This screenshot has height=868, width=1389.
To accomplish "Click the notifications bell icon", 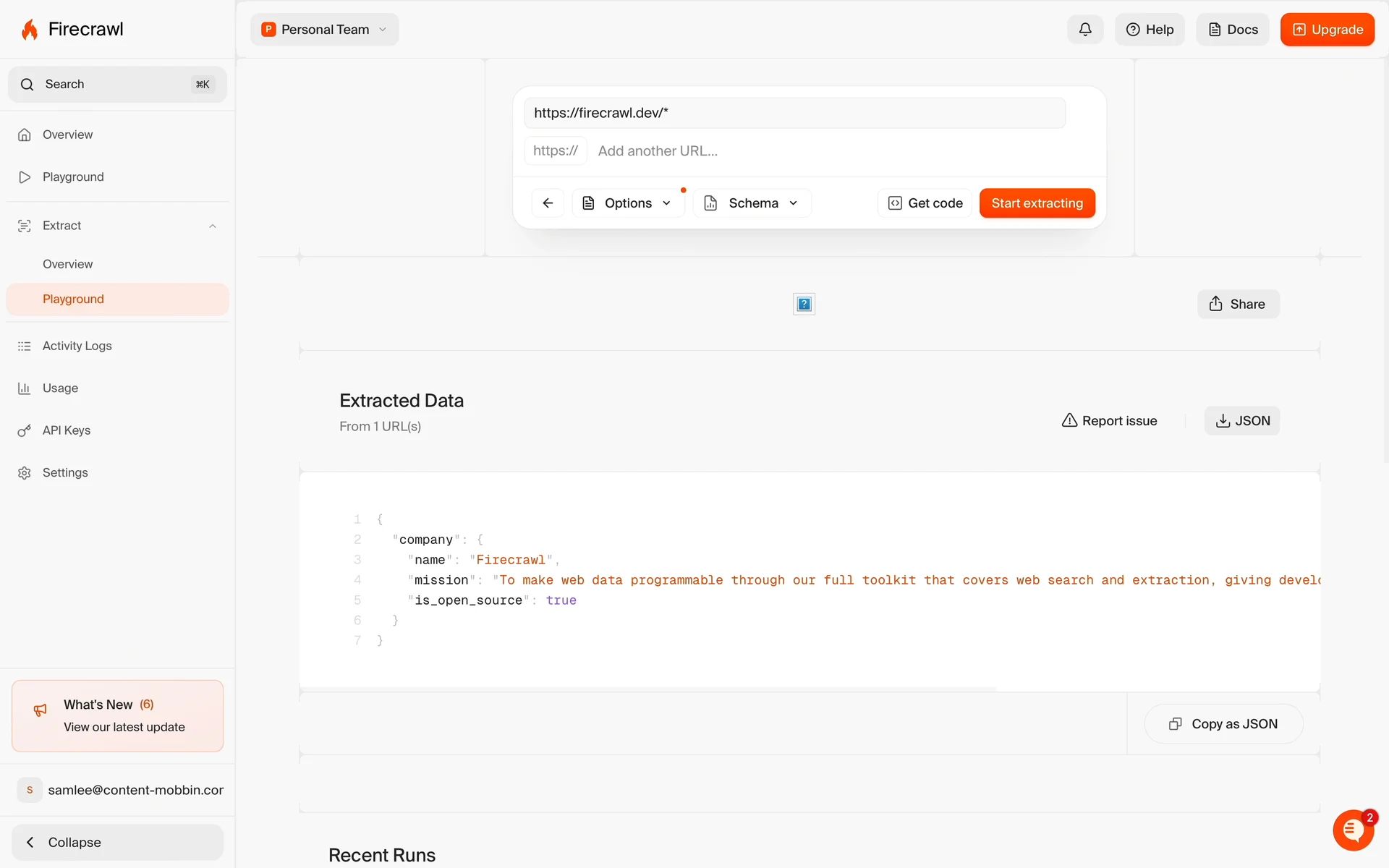I will (1084, 30).
